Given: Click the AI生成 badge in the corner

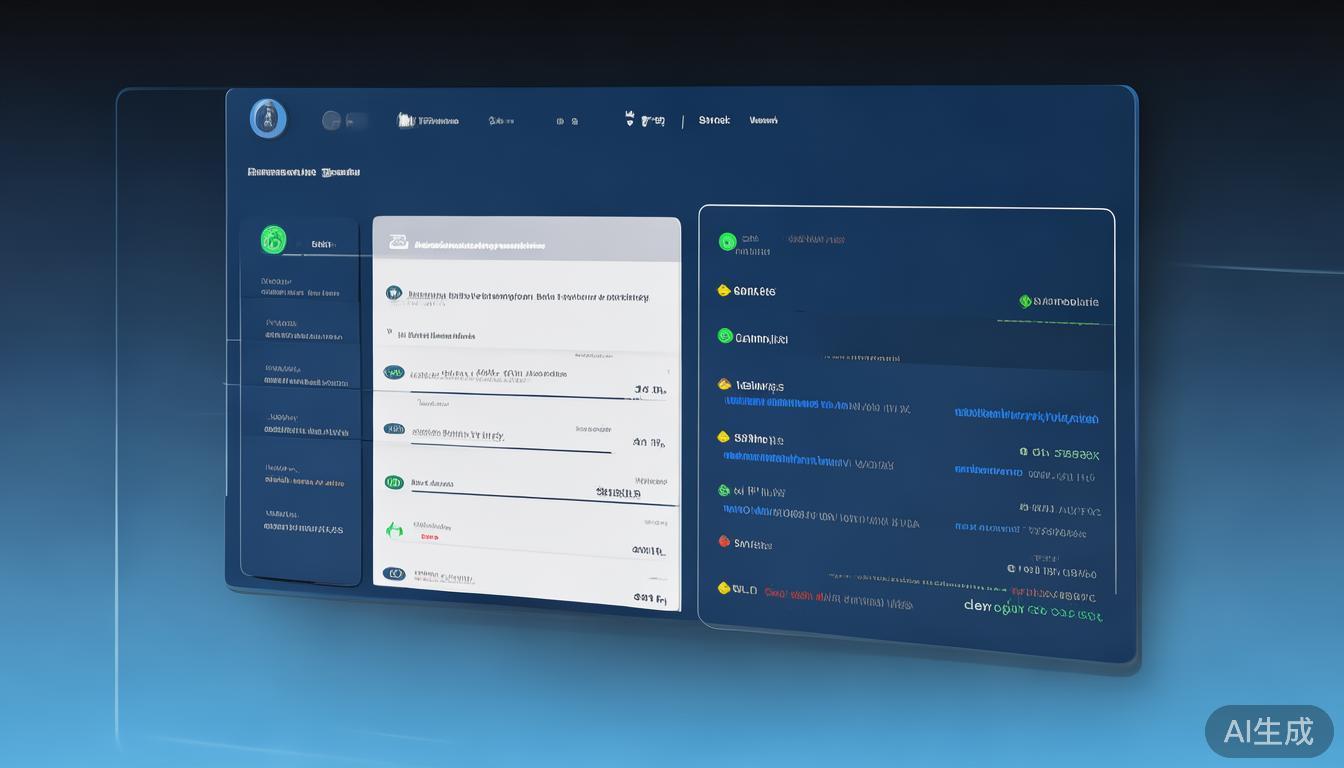Looking at the screenshot, I should [1268, 731].
